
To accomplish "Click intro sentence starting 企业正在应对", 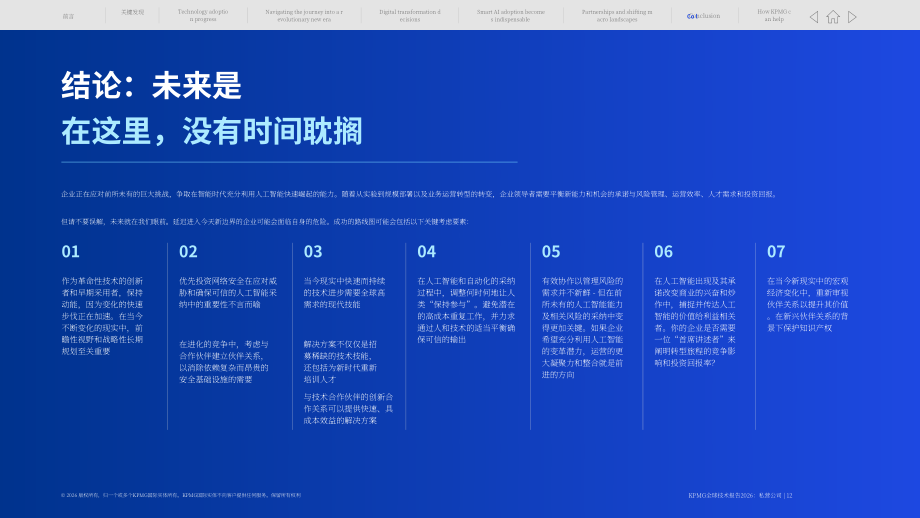I will click(420, 194).
